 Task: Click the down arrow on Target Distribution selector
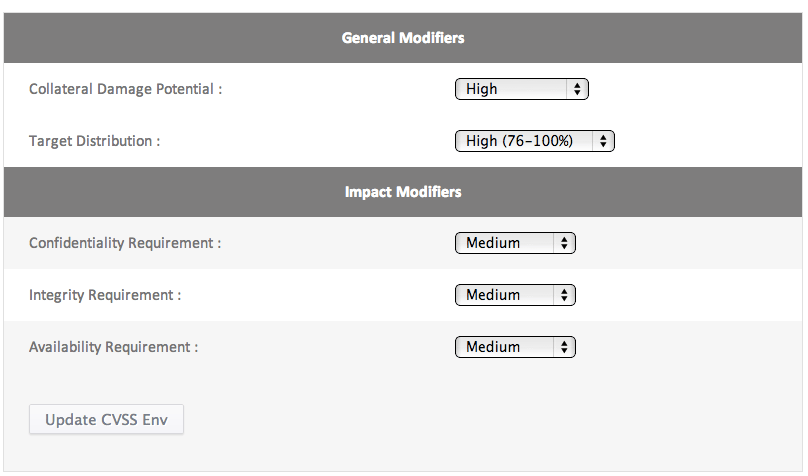pos(603,145)
